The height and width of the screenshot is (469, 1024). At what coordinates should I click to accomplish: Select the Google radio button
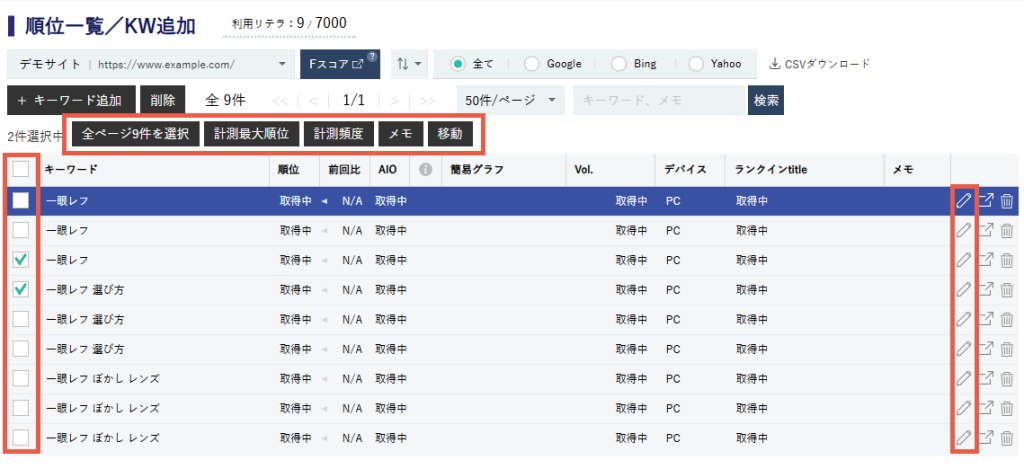click(x=532, y=64)
